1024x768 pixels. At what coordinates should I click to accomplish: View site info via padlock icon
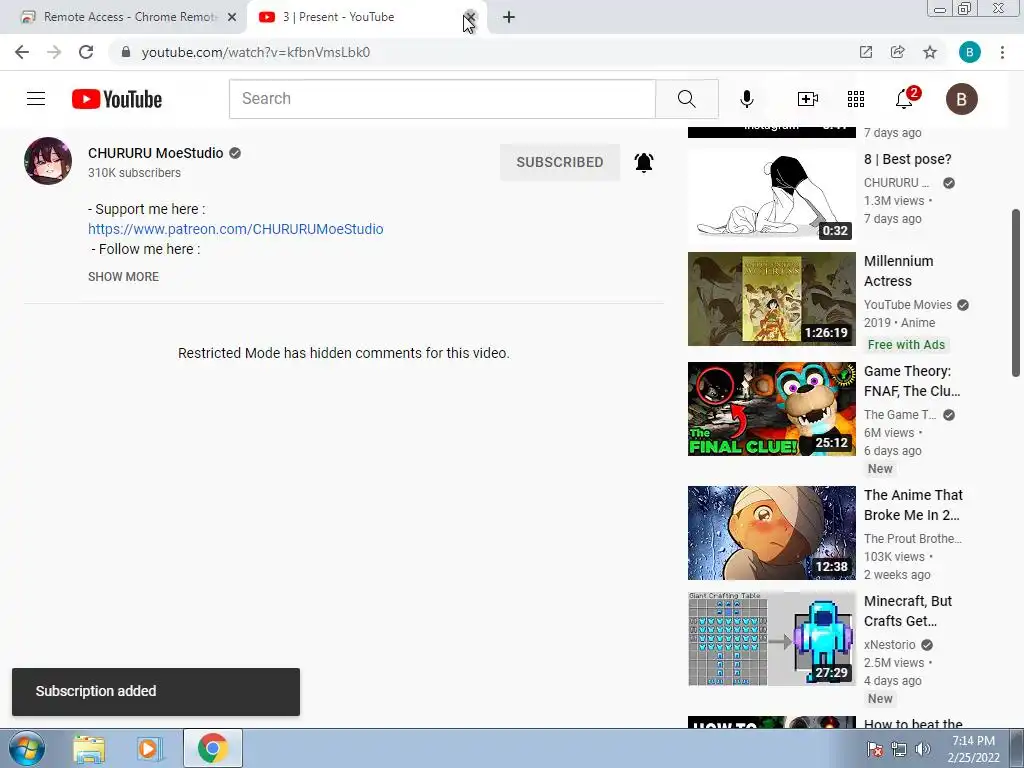click(125, 52)
